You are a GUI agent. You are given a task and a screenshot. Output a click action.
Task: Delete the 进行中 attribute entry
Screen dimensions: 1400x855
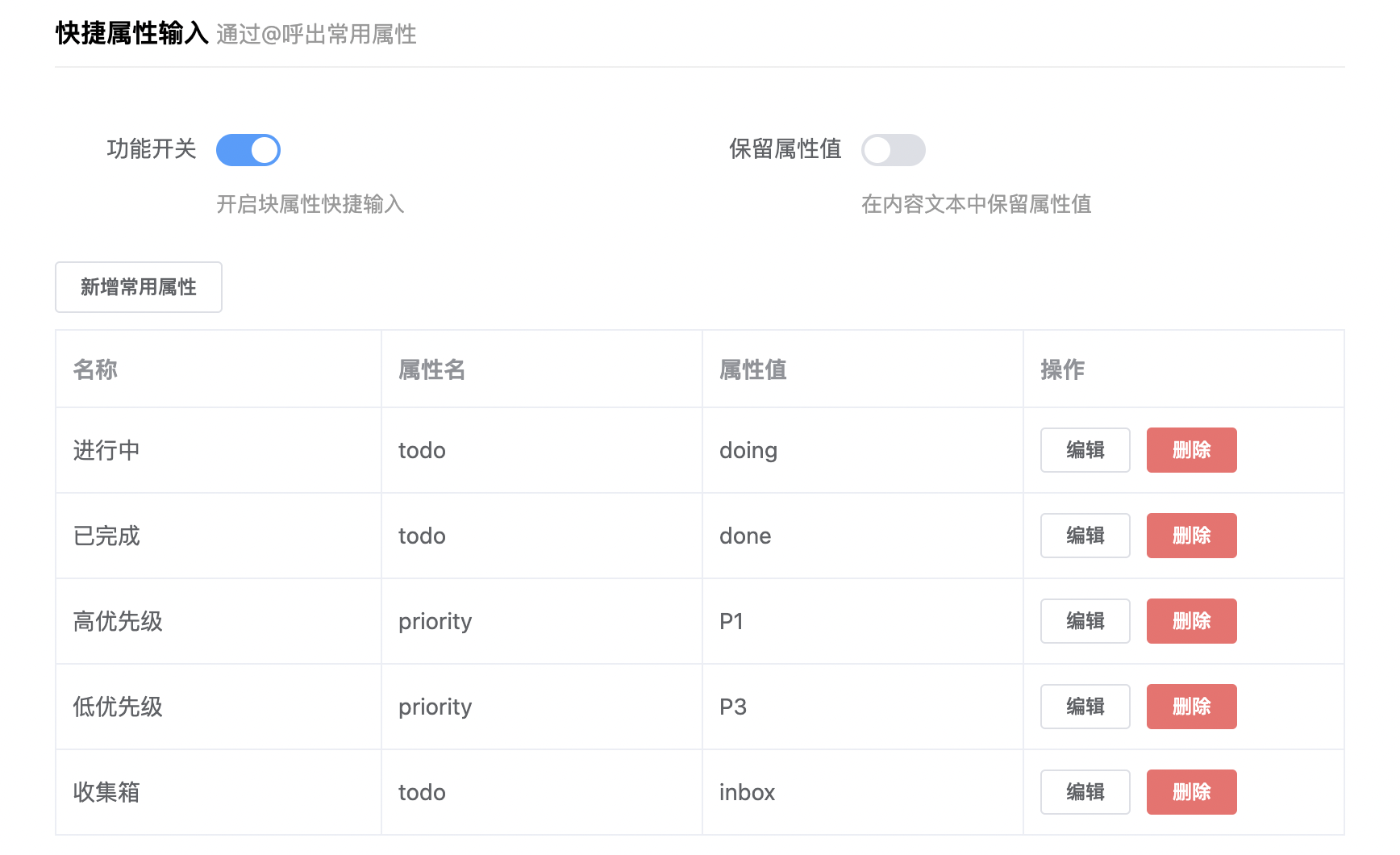[1191, 450]
